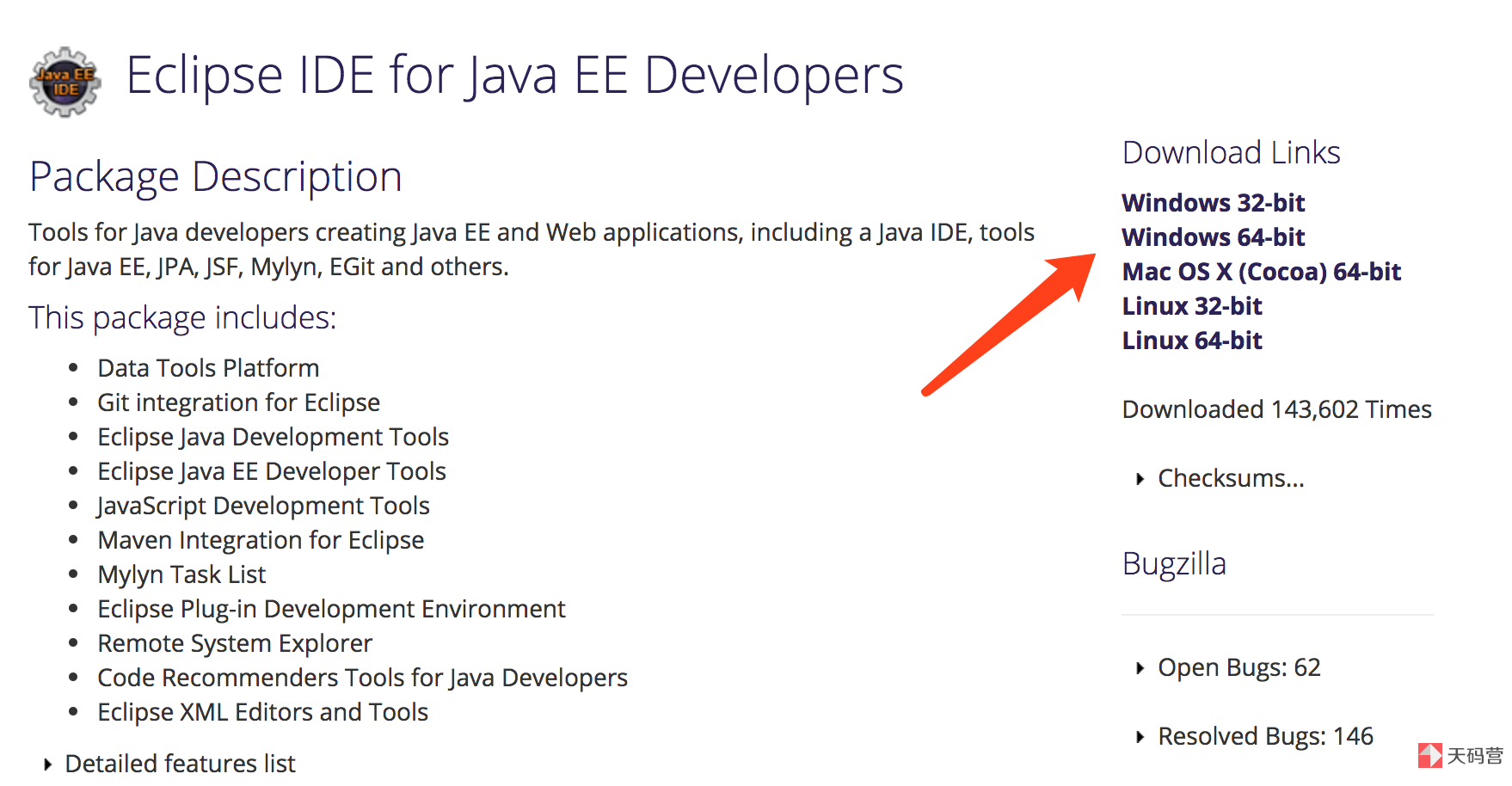This screenshot has width=1512, height=786.
Task: Select 'Eclipse Java Development Tools' item
Action: 273,437
